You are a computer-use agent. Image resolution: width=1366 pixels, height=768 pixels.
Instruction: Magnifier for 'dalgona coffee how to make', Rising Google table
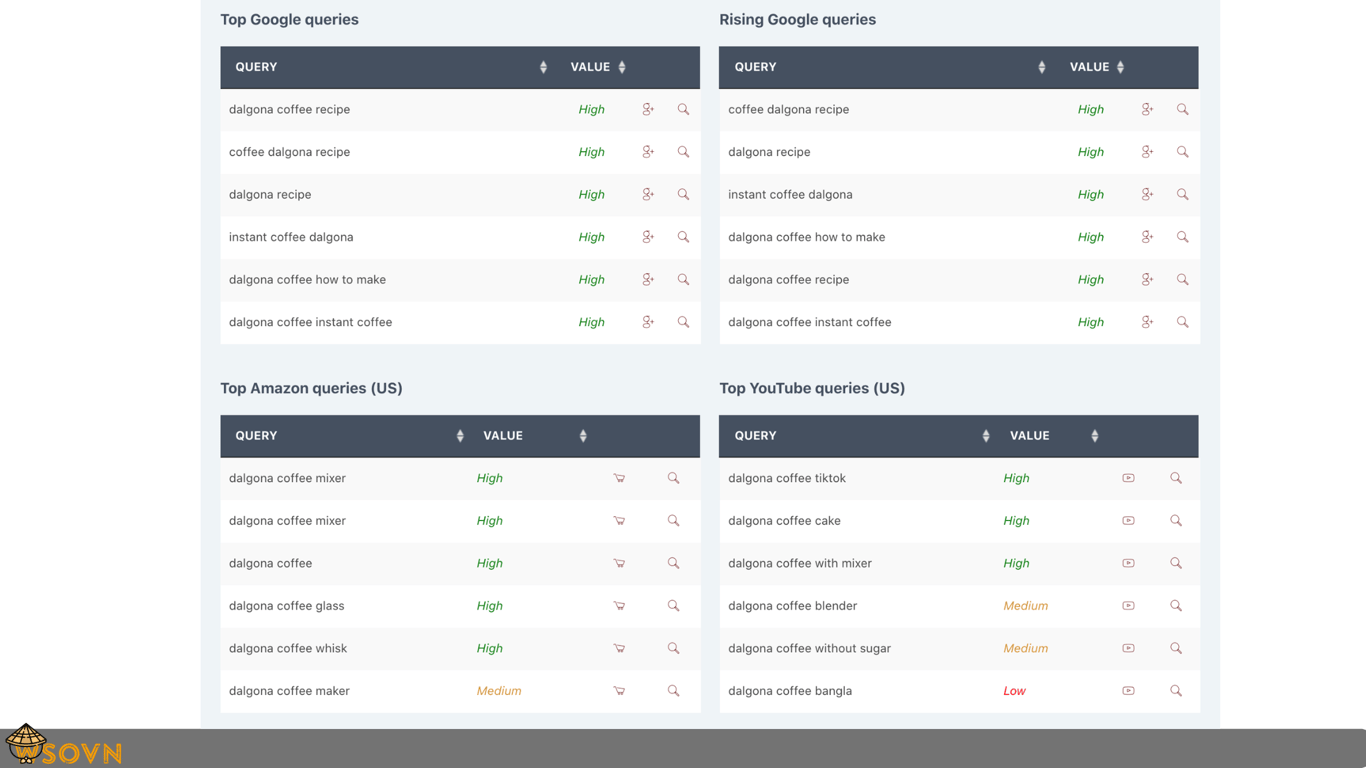click(x=1182, y=237)
